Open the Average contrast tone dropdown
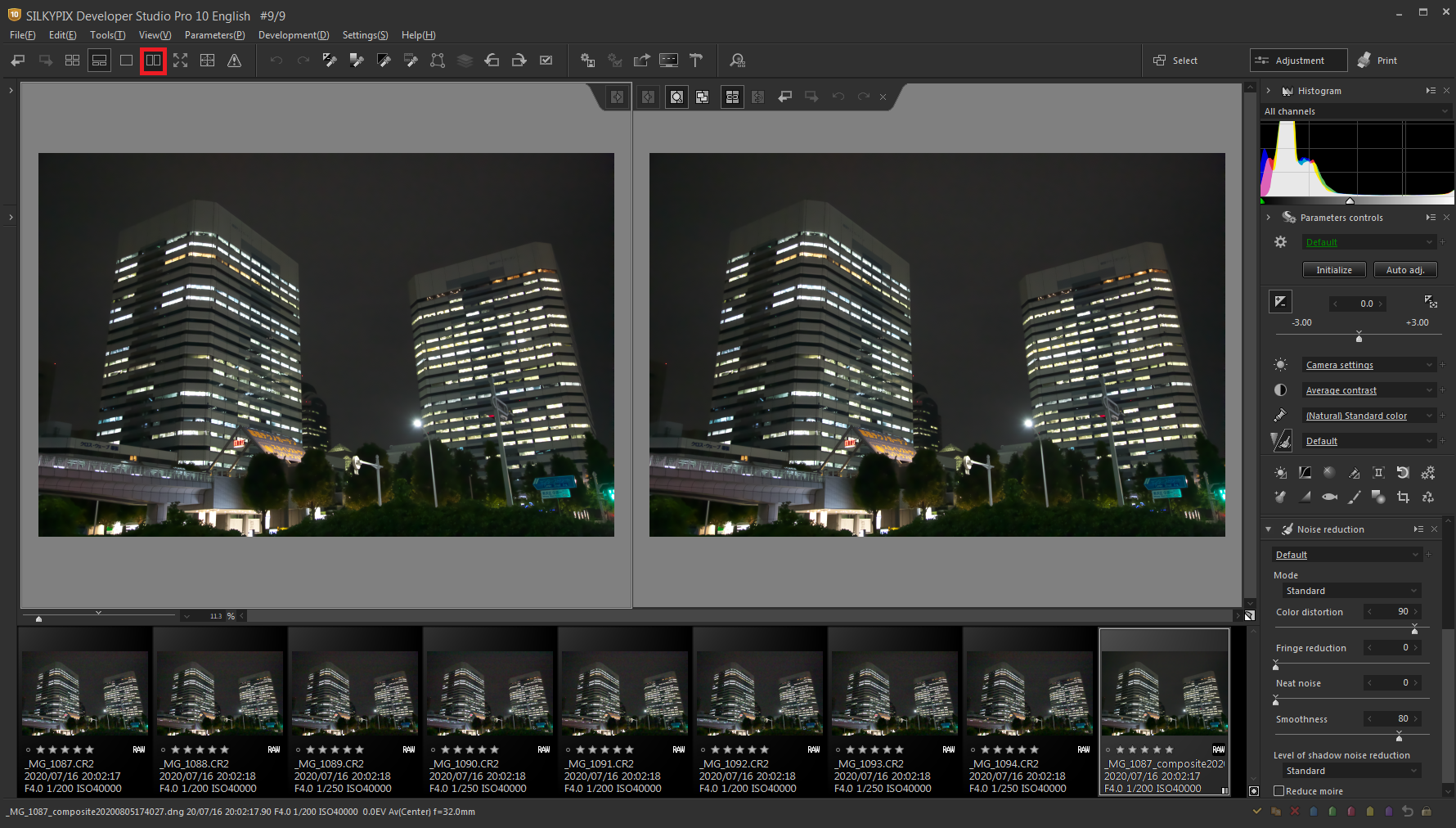Viewport: 1456px width, 828px height. (1370, 390)
